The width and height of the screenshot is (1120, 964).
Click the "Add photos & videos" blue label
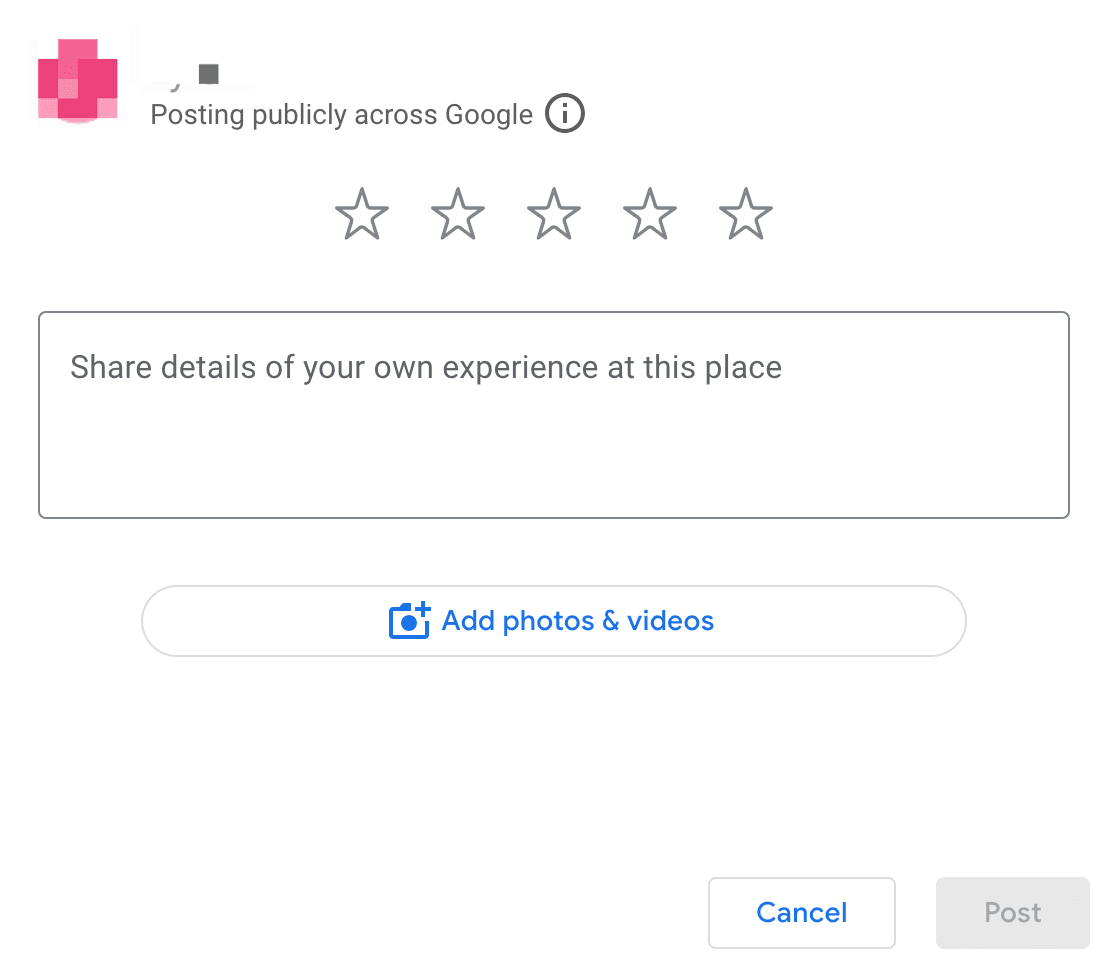[578, 621]
